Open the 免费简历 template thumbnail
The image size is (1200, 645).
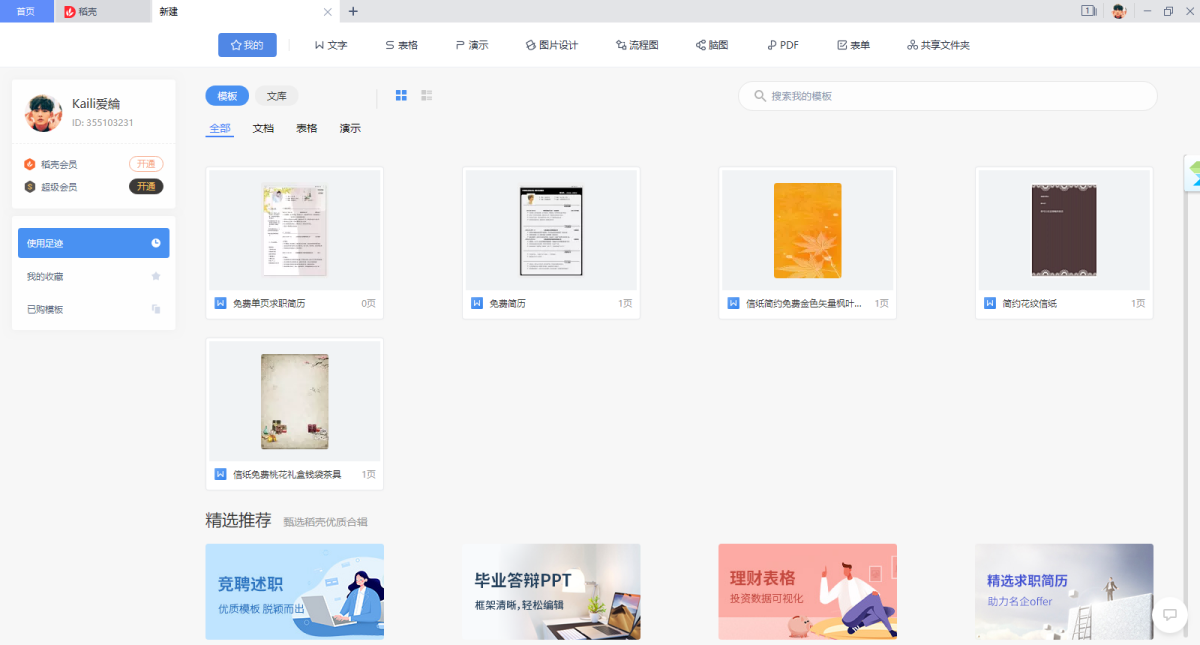coord(551,230)
